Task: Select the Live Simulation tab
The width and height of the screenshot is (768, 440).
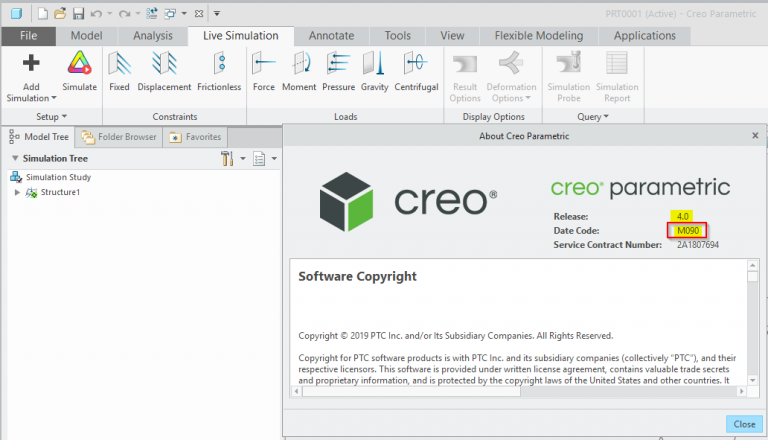Action: 240,36
